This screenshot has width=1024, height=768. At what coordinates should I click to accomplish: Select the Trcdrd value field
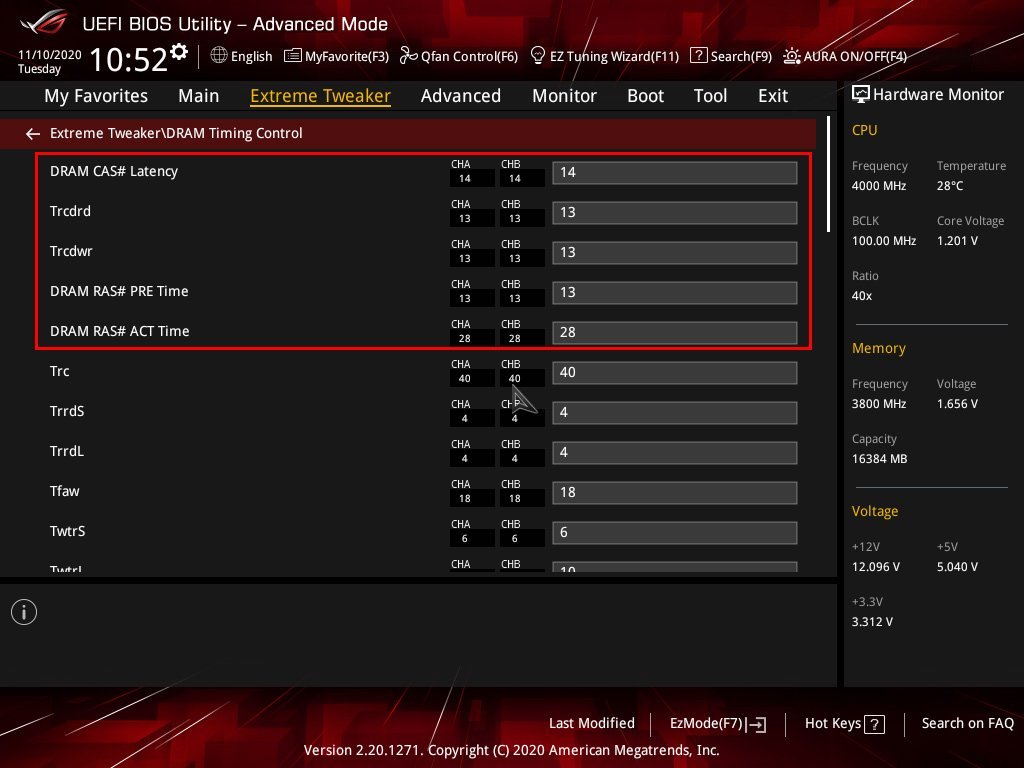[x=675, y=212]
